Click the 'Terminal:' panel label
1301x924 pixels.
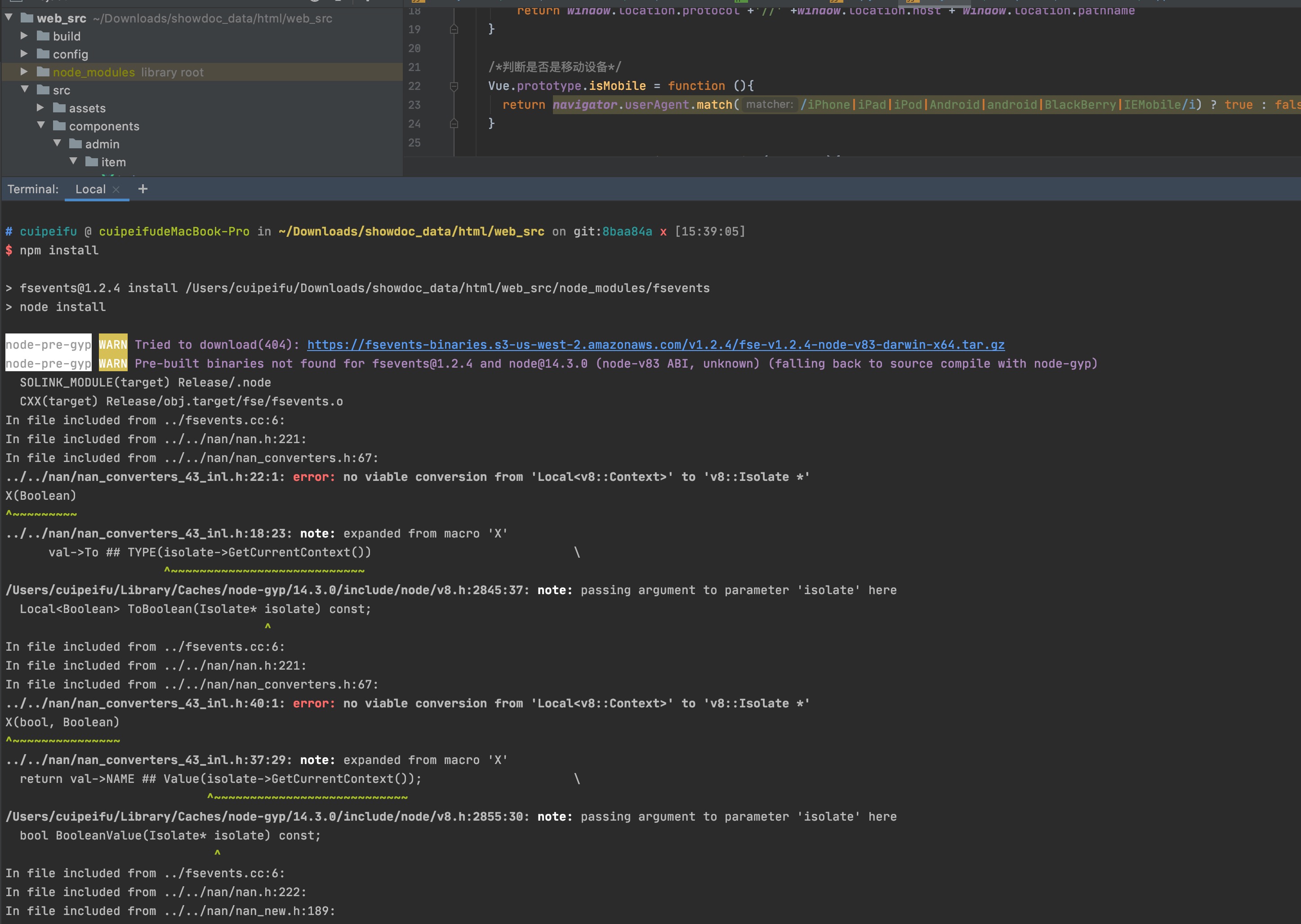point(33,189)
